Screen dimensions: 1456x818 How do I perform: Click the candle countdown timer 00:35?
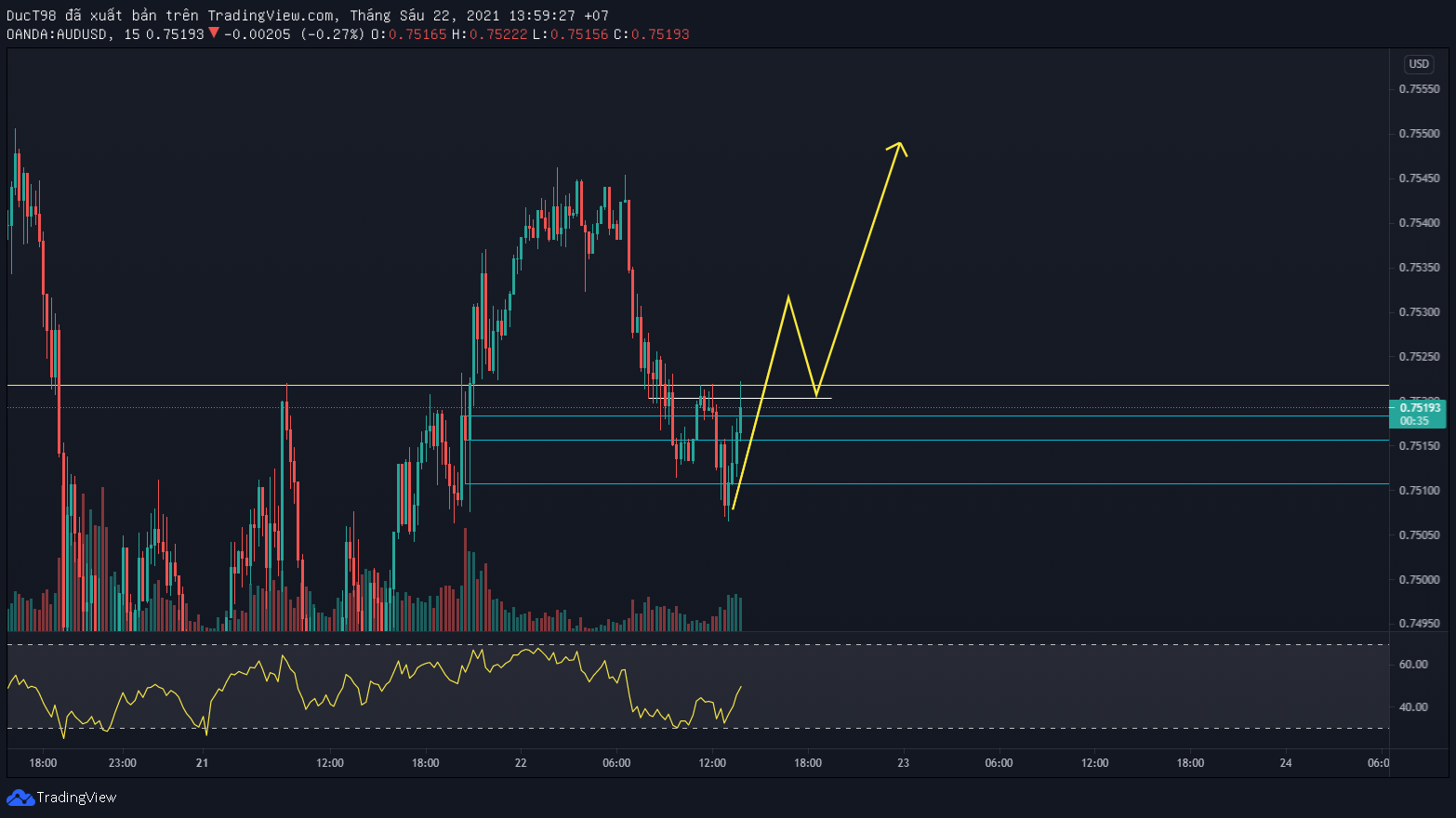(x=1414, y=421)
